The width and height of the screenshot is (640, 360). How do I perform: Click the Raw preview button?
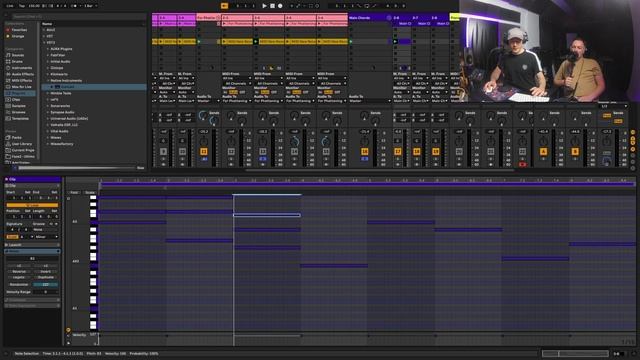tap(140, 168)
